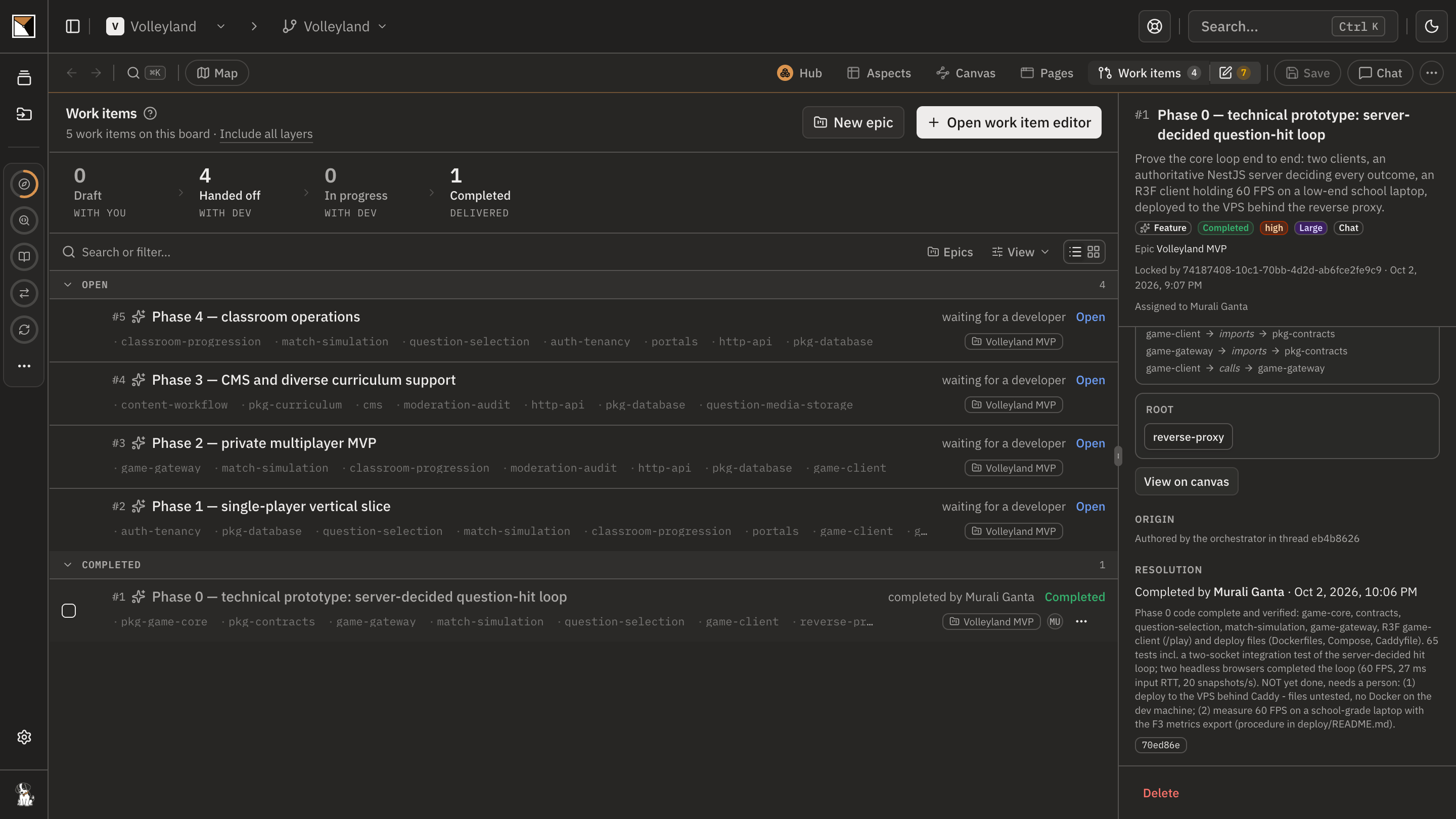Click Include all layers link

265,134
